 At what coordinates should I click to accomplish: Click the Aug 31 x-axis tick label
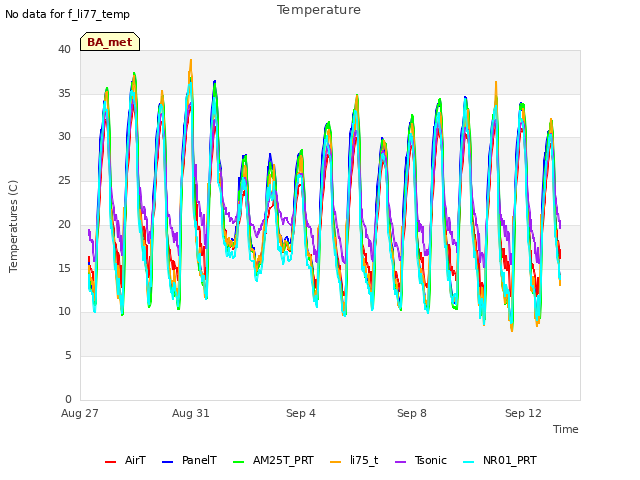(x=191, y=413)
